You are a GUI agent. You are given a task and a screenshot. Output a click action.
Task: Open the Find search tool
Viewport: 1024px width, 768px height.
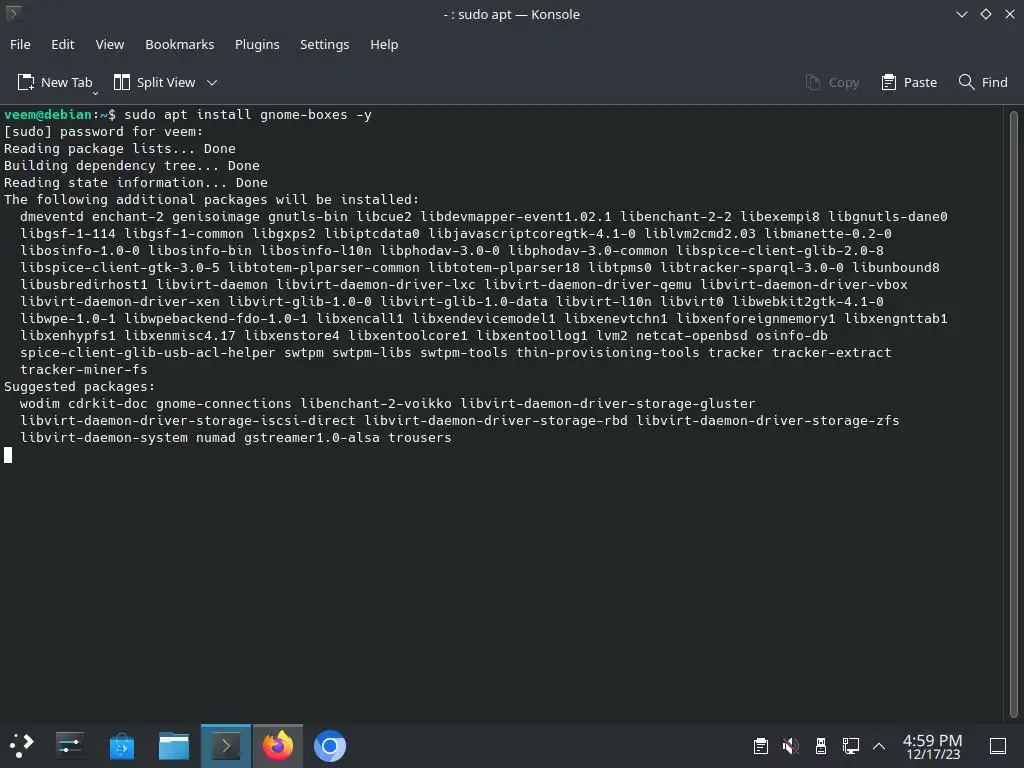(x=983, y=82)
